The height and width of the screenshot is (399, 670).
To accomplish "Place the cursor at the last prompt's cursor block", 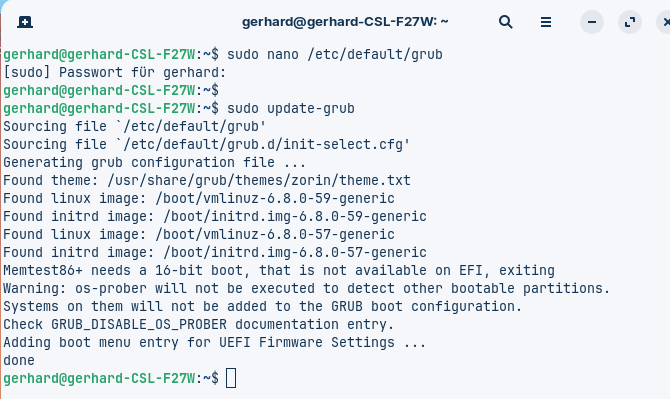I will point(231,378).
